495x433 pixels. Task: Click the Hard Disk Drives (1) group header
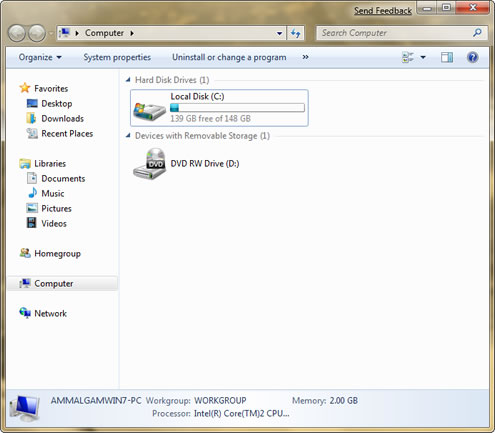[x=172, y=80]
